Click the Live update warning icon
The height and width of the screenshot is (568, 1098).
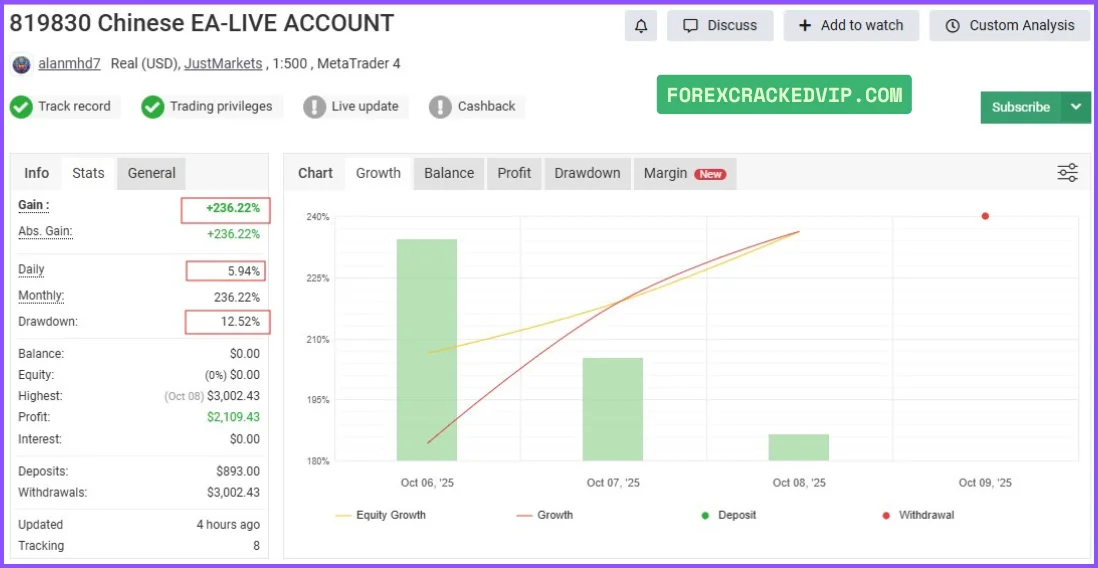pos(315,107)
